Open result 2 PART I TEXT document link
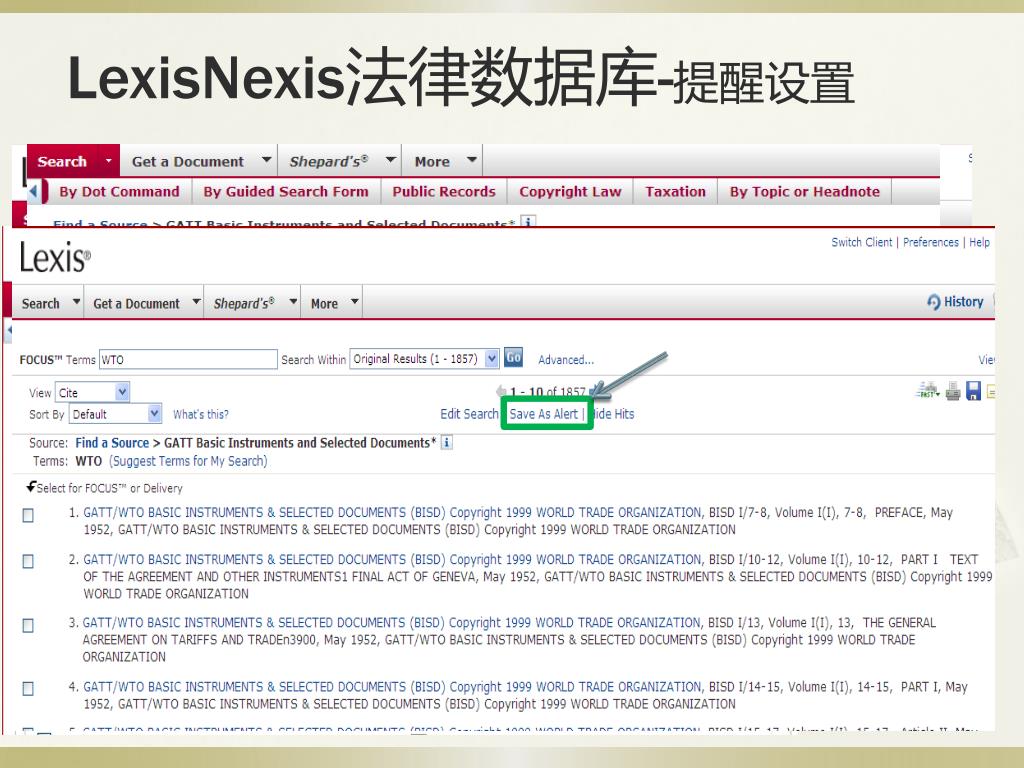Image resolution: width=1024 pixels, height=768 pixels. coord(392,560)
